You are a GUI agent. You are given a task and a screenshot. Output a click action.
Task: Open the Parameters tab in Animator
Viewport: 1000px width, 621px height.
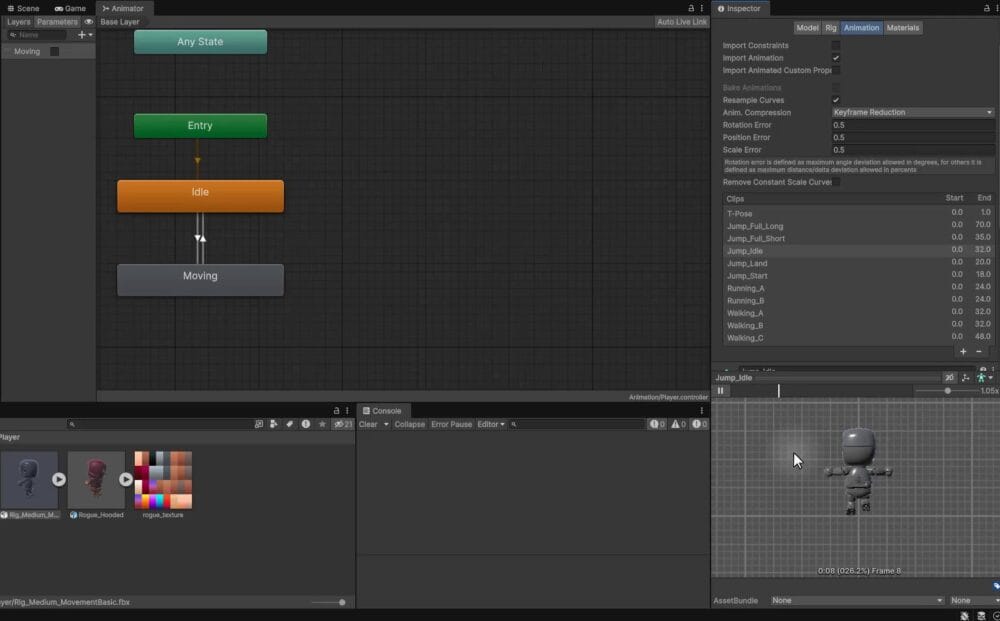(57, 22)
